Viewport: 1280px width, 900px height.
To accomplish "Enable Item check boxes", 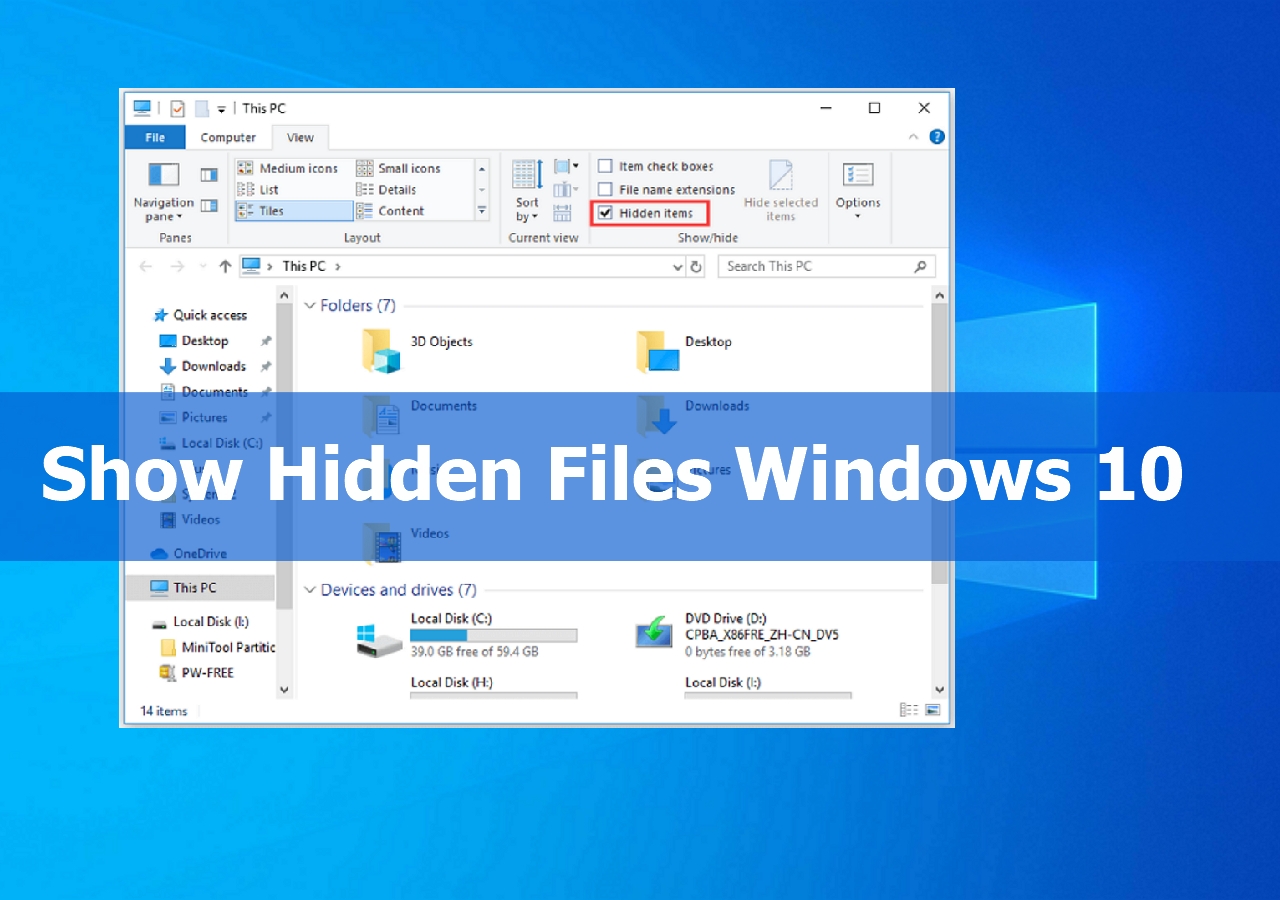I will pos(605,166).
